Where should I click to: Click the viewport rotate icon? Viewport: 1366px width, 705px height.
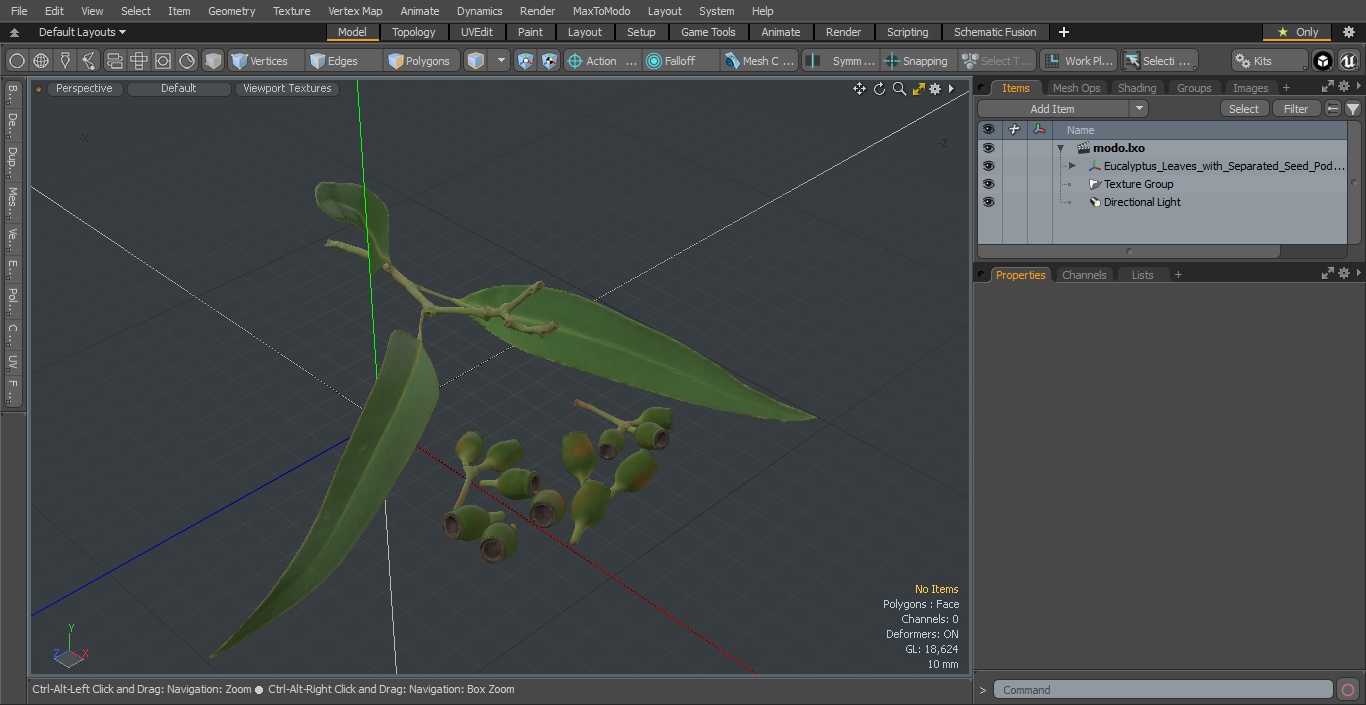pos(879,89)
